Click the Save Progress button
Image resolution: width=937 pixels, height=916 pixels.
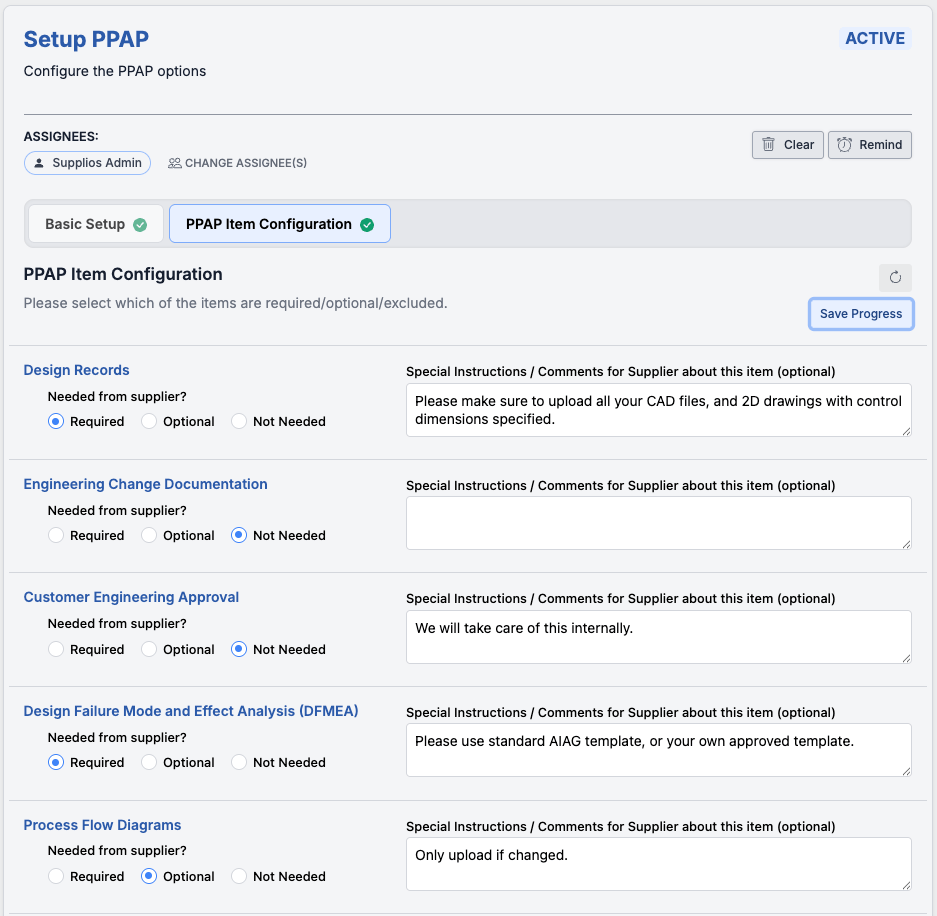[x=860, y=313]
